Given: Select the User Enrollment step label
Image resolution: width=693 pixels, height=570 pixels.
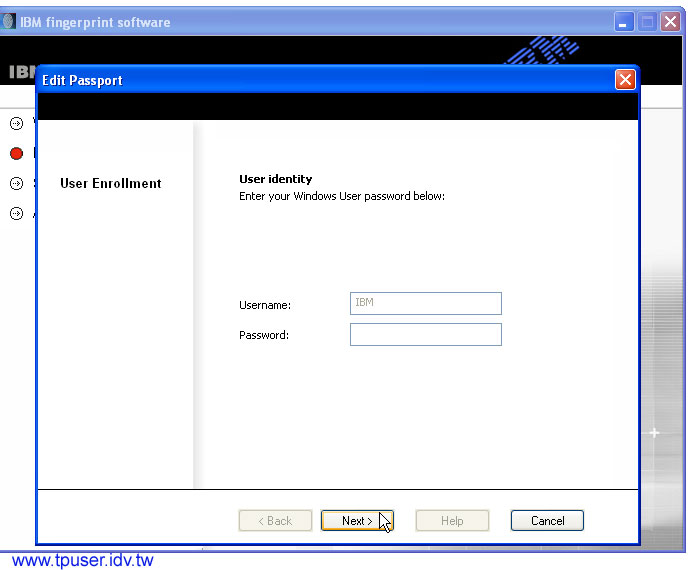Looking at the screenshot, I should (x=110, y=184).
